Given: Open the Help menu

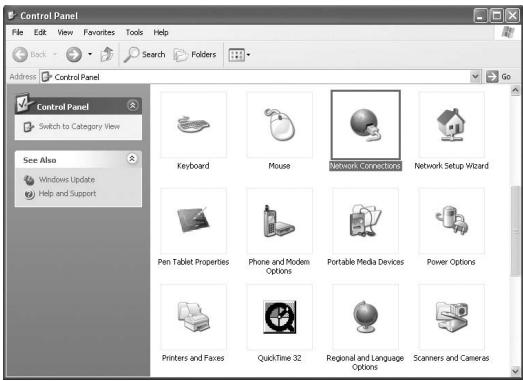Looking at the screenshot, I should coord(161,32).
